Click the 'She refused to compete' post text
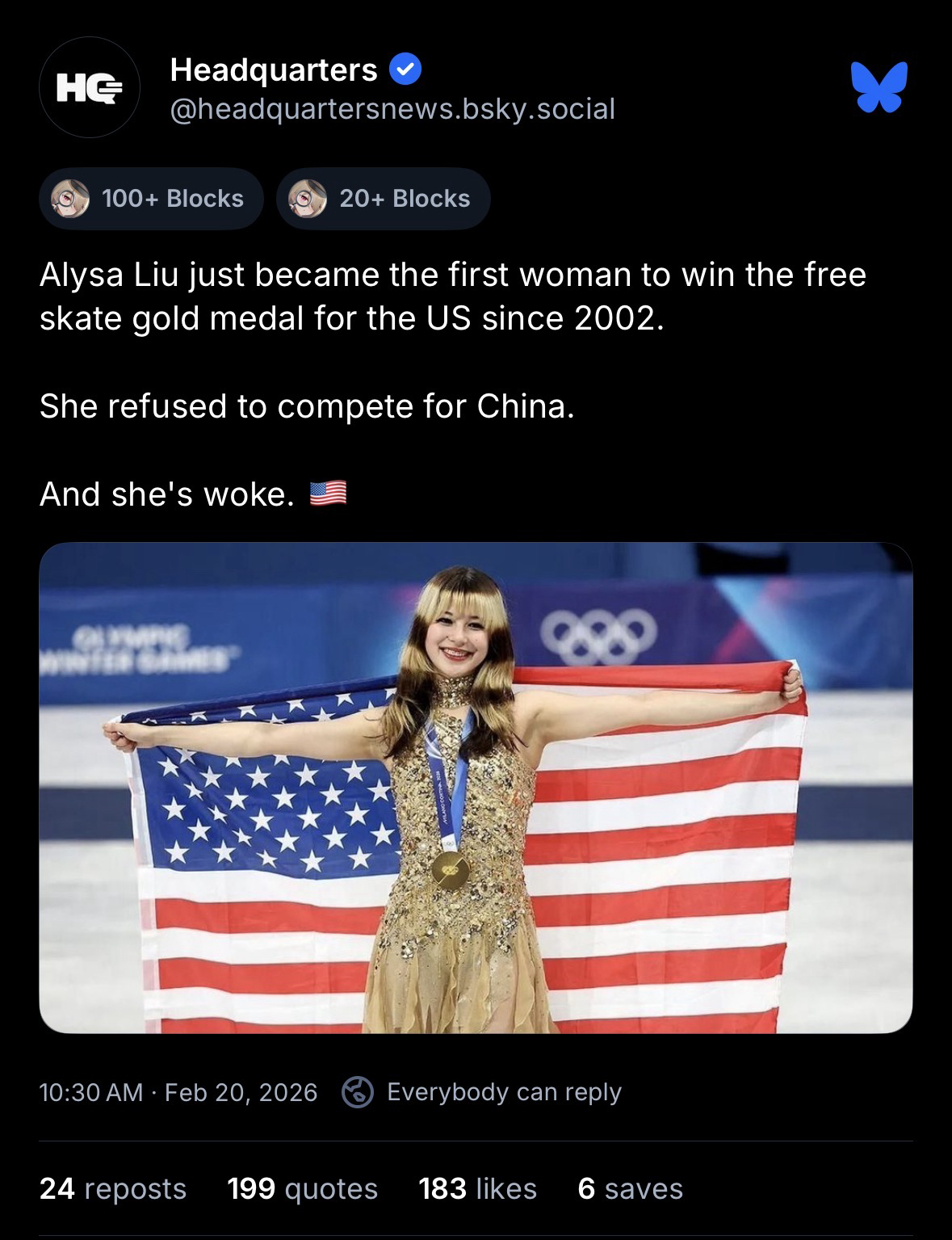 (x=307, y=406)
